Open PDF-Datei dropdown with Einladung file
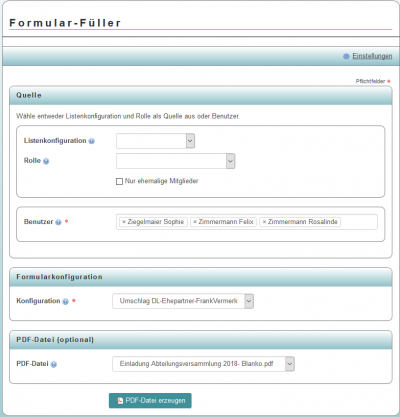The height and width of the screenshot is (417, 400). [203, 364]
